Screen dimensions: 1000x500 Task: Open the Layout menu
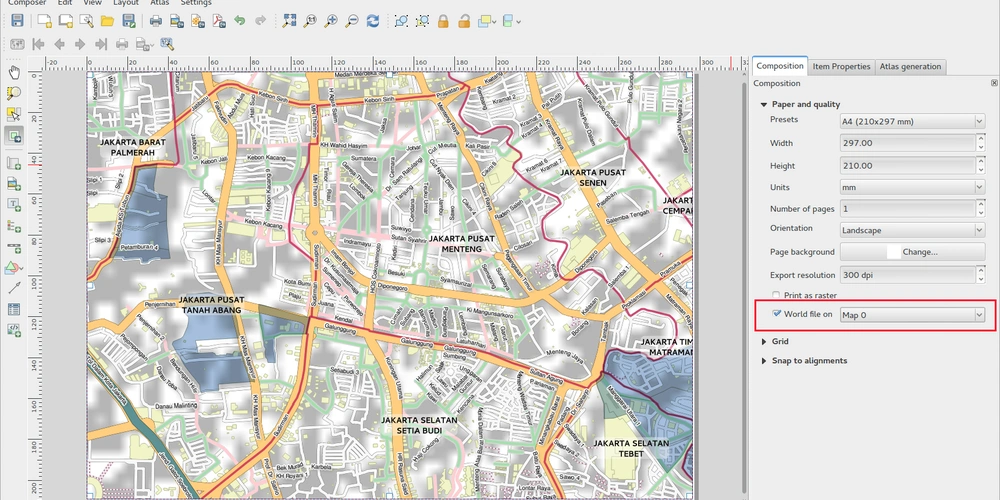pyautogui.click(x=126, y=3)
